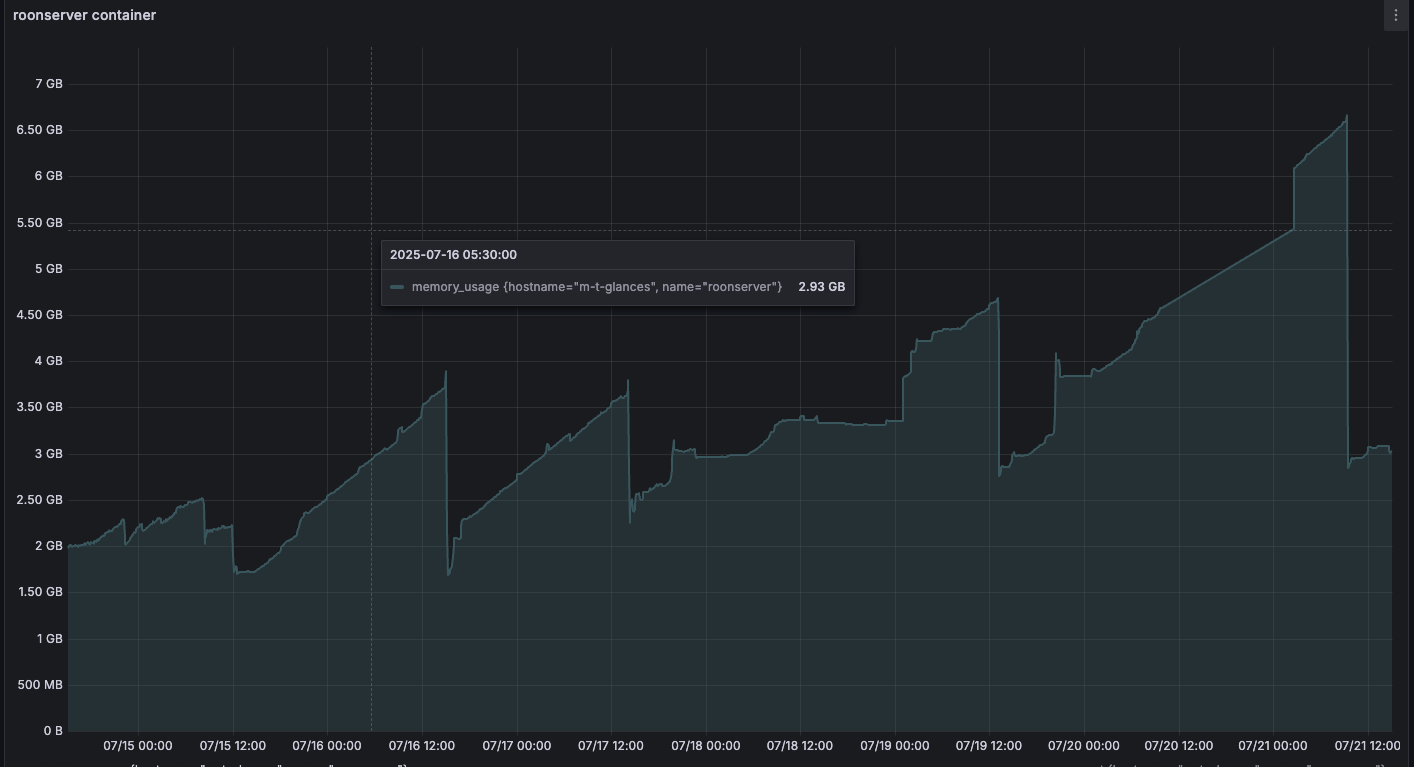The image size is (1414, 767).
Task: Click the 1.50 GB y-axis label
Action: pyautogui.click(x=40, y=592)
